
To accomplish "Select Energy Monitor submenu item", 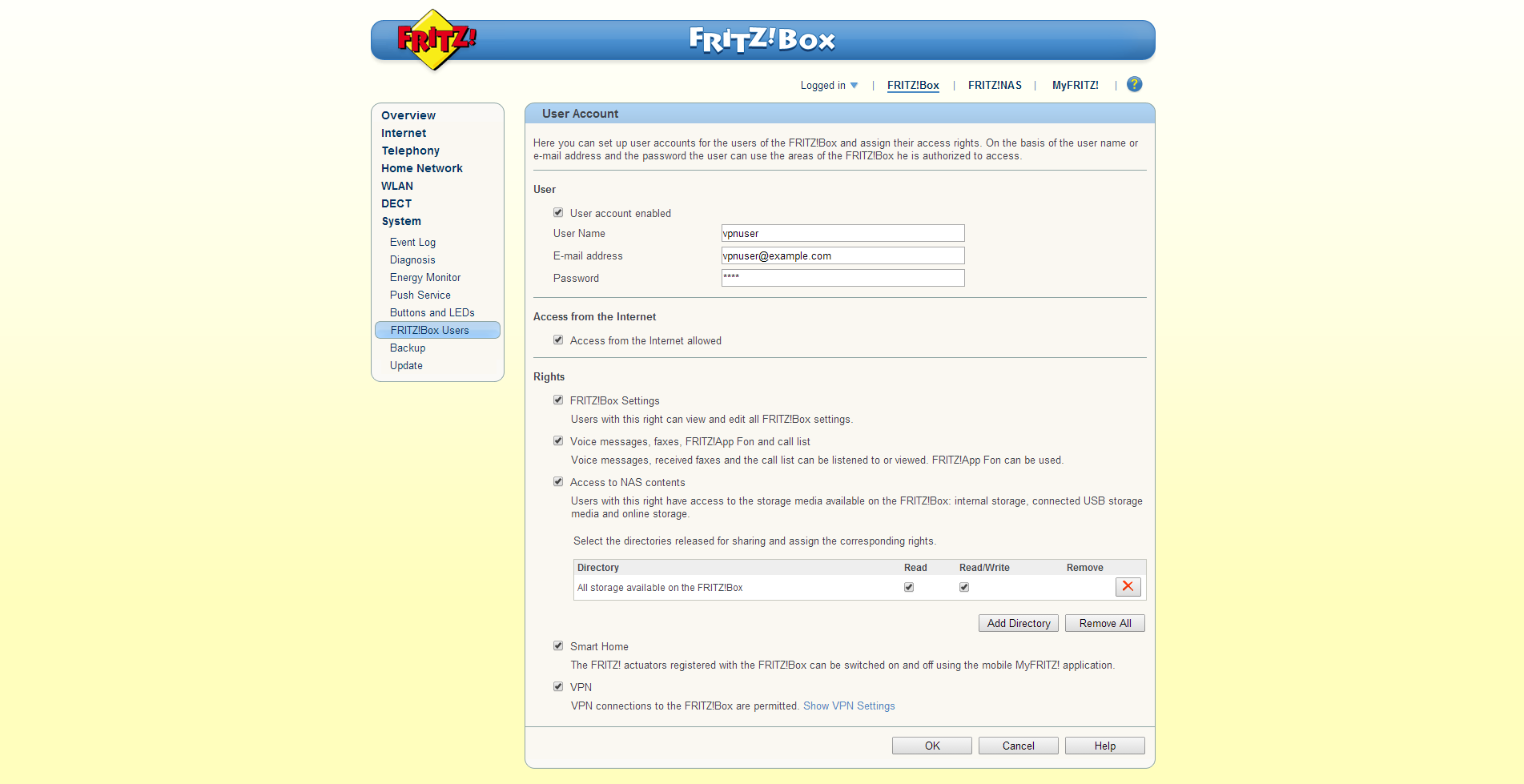I will (x=425, y=277).
